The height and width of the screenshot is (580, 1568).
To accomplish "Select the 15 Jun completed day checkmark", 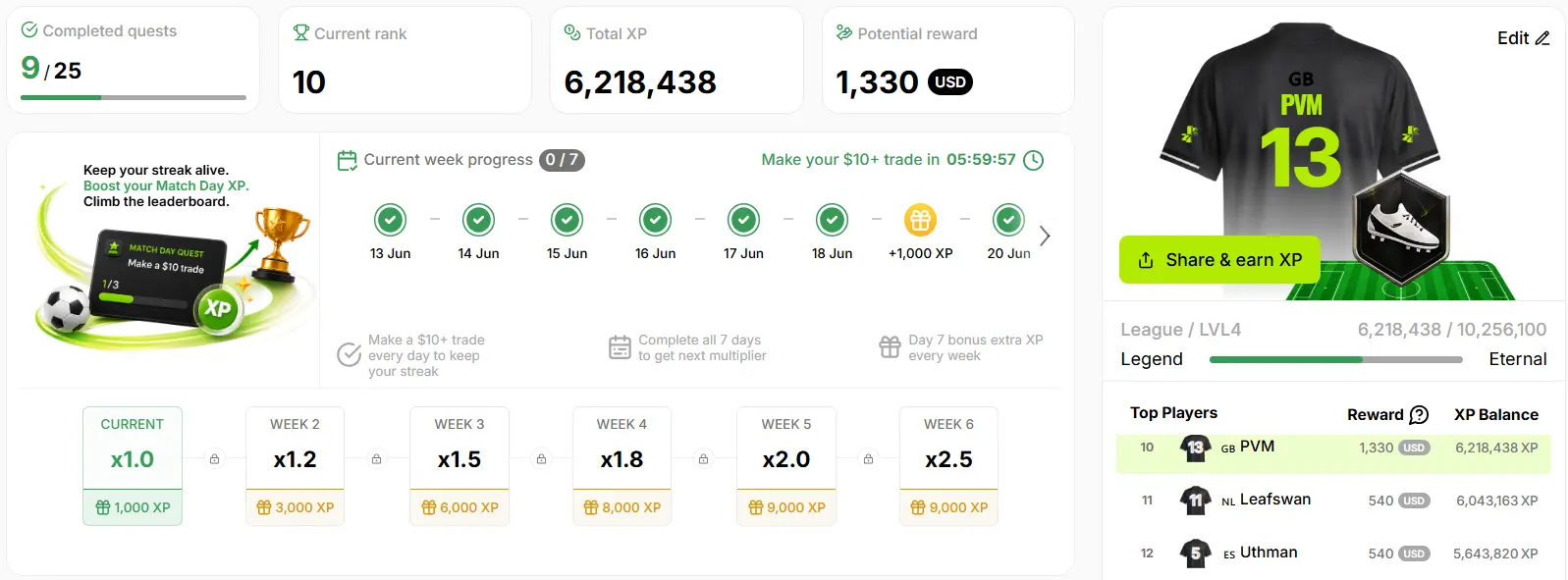I will [x=567, y=220].
